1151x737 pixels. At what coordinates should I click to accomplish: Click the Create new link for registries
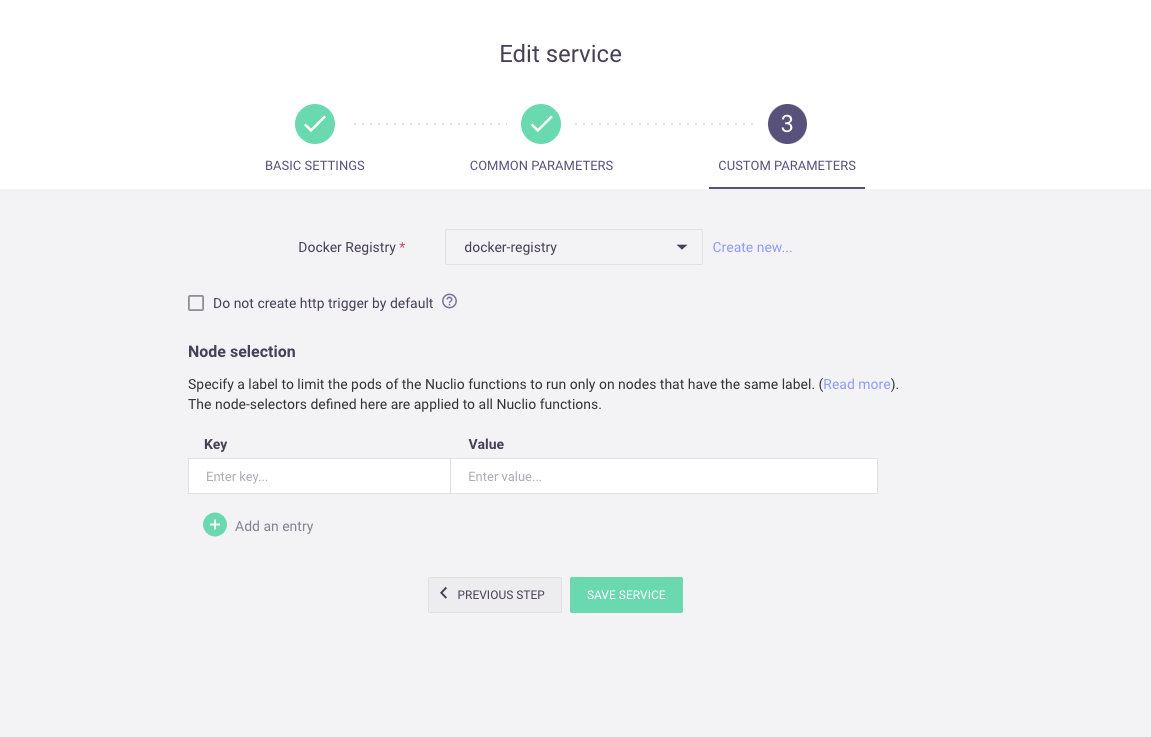(x=752, y=247)
